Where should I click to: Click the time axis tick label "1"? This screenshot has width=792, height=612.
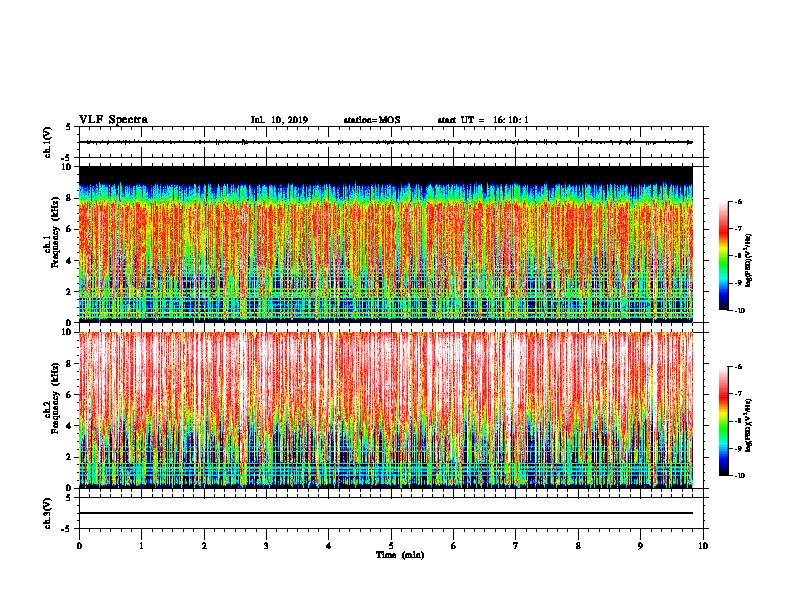pyautogui.click(x=141, y=546)
